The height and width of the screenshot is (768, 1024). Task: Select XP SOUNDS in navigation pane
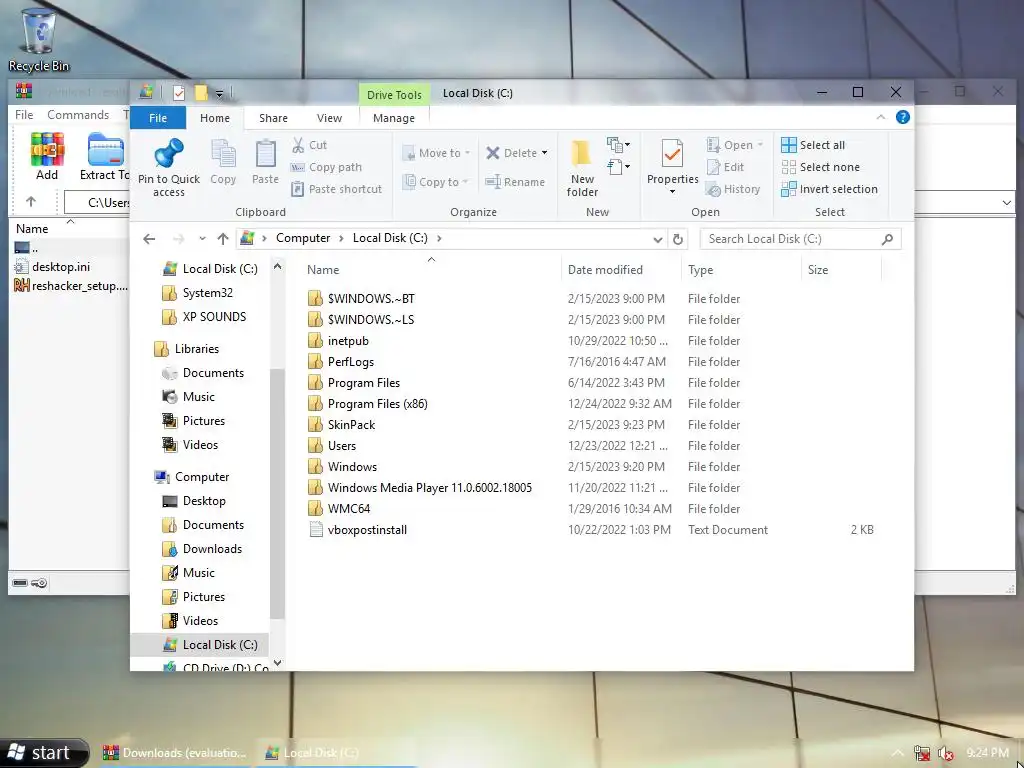tap(214, 317)
